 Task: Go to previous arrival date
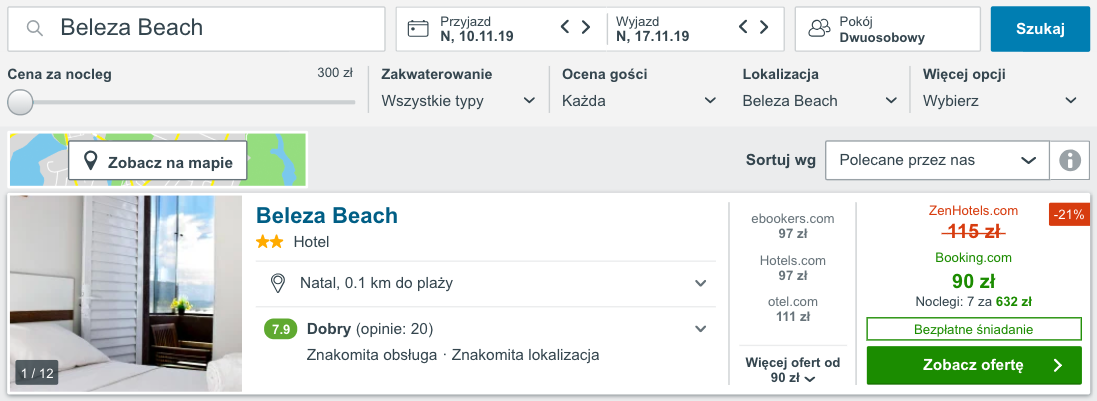click(x=565, y=28)
